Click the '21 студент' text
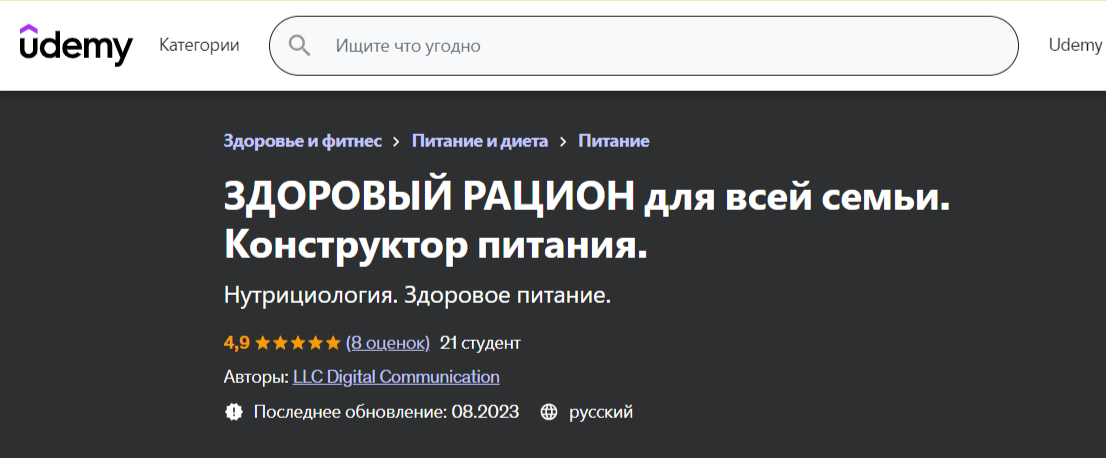Screen dimensions: 1106x458 (x=480, y=344)
